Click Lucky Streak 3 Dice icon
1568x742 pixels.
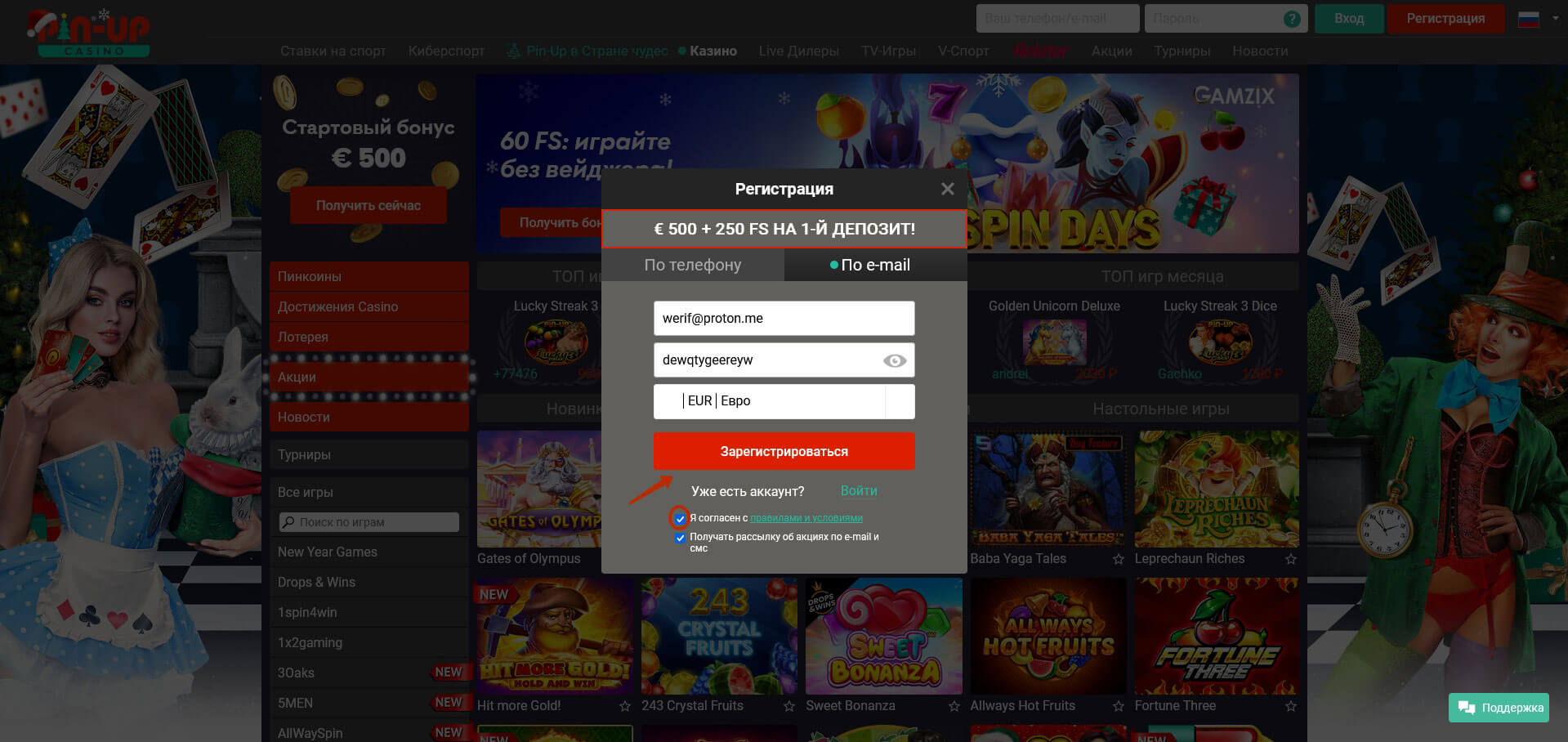[1219, 341]
